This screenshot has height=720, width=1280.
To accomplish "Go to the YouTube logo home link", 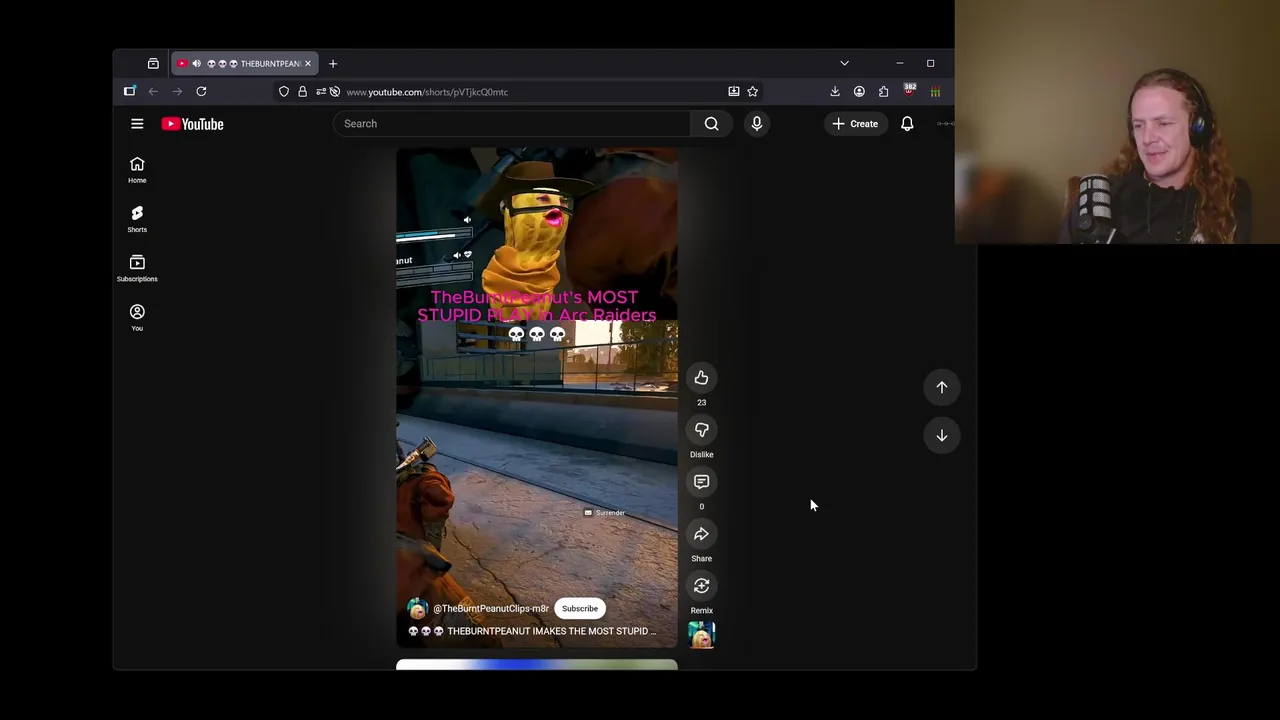I will (x=192, y=124).
